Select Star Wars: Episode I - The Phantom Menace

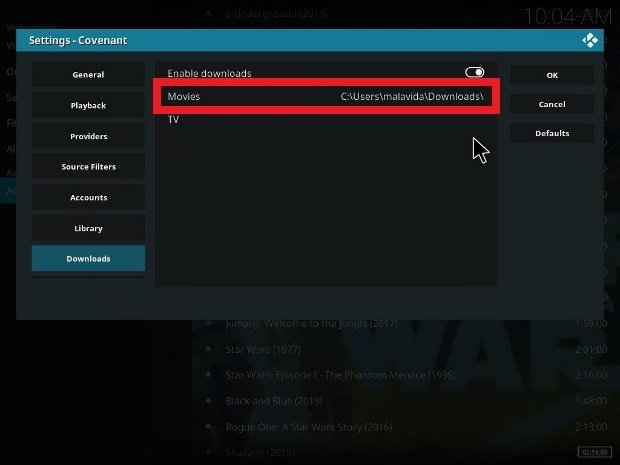[340, 375]
